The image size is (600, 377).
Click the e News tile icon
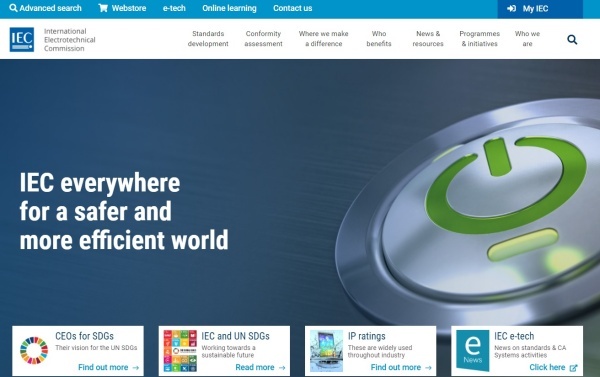[473, 351]
